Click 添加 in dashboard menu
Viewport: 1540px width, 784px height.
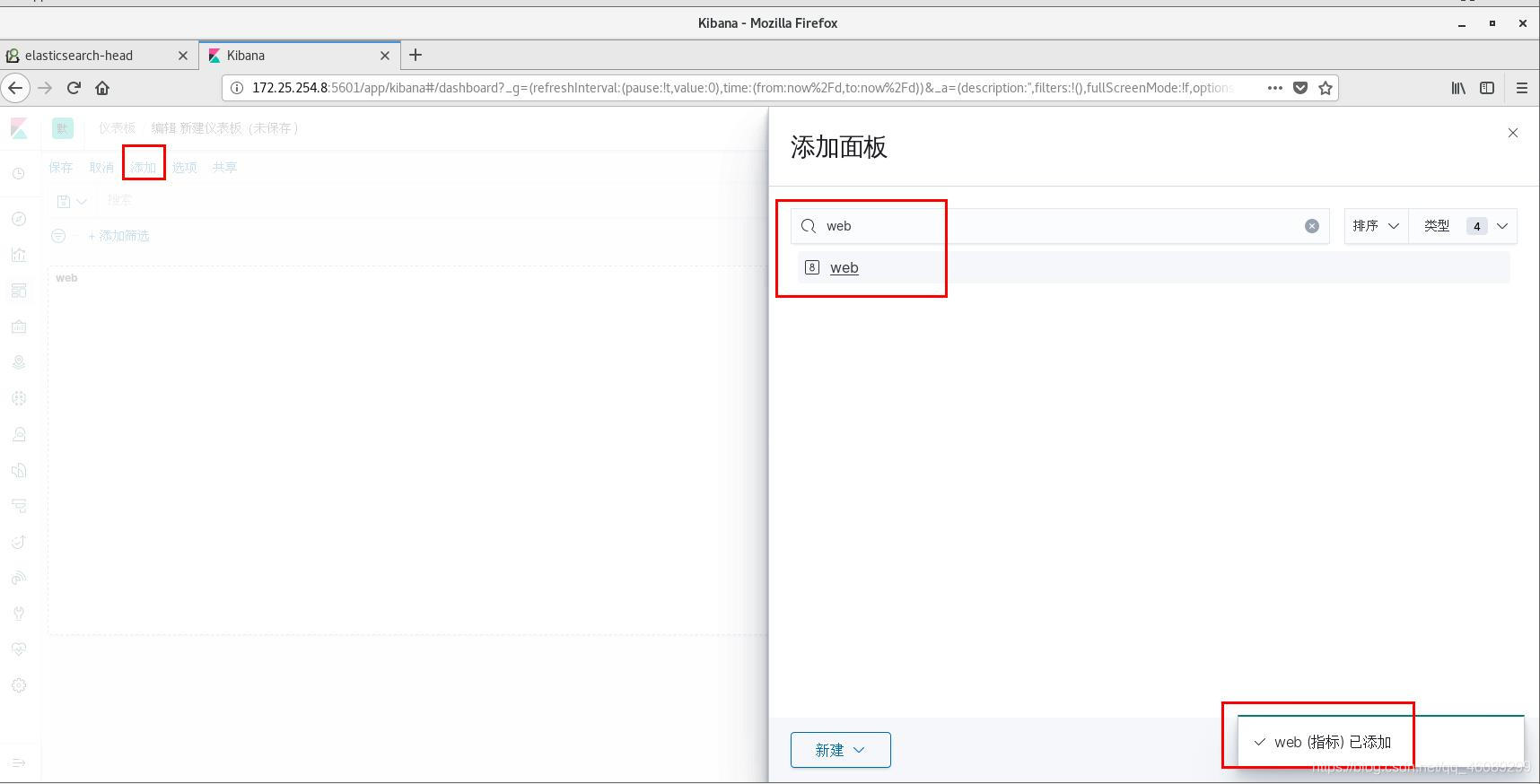coord(143,167)
